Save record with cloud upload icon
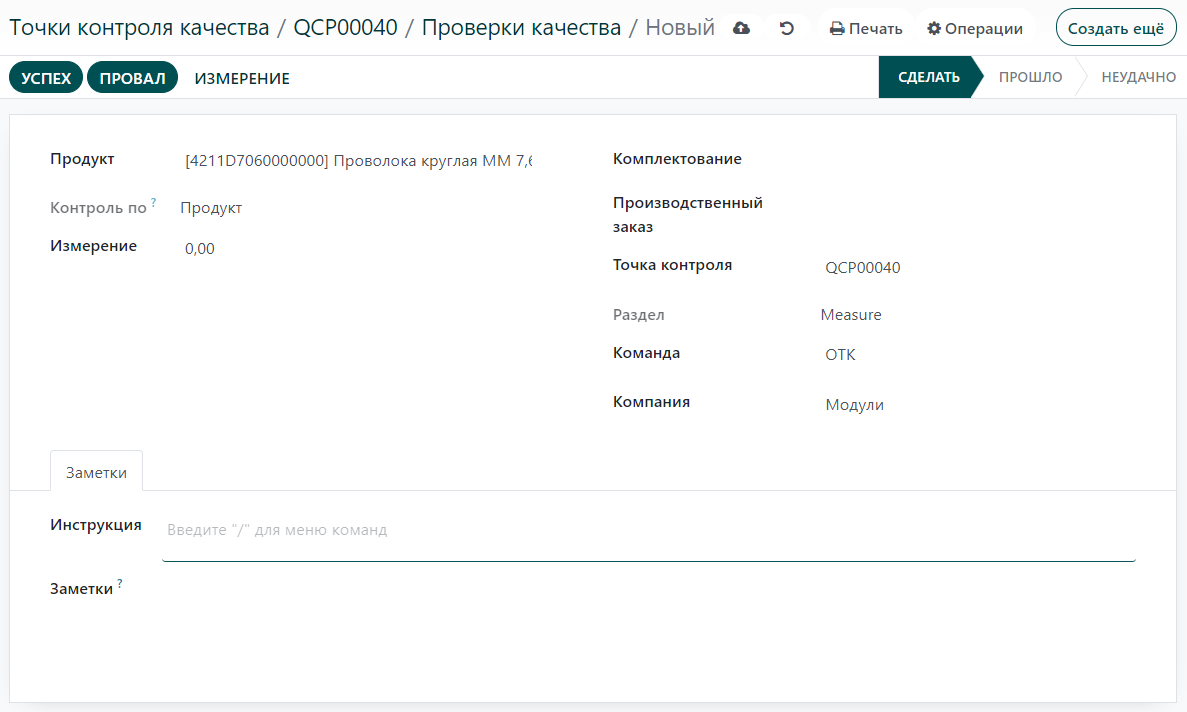This screenshot has height=712, width=1187. 741,28
